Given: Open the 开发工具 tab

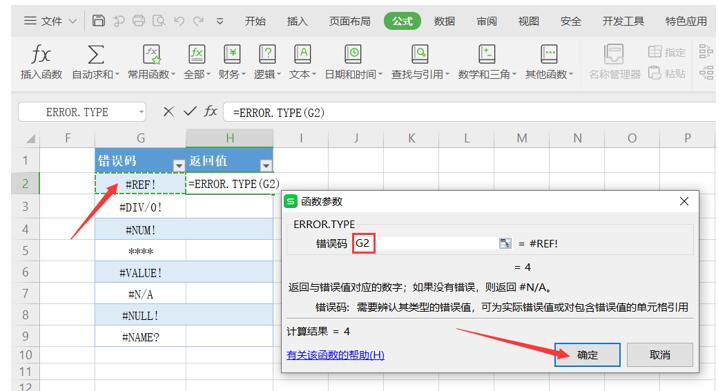Looking at the screenshot, I should pos(623,21).
